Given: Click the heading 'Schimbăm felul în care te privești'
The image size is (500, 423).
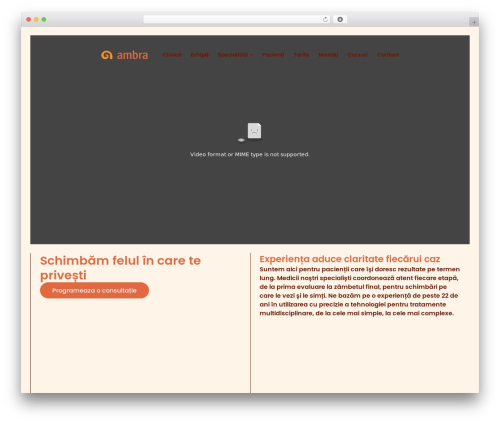Looking at the screenshot, I should (120, 268).
